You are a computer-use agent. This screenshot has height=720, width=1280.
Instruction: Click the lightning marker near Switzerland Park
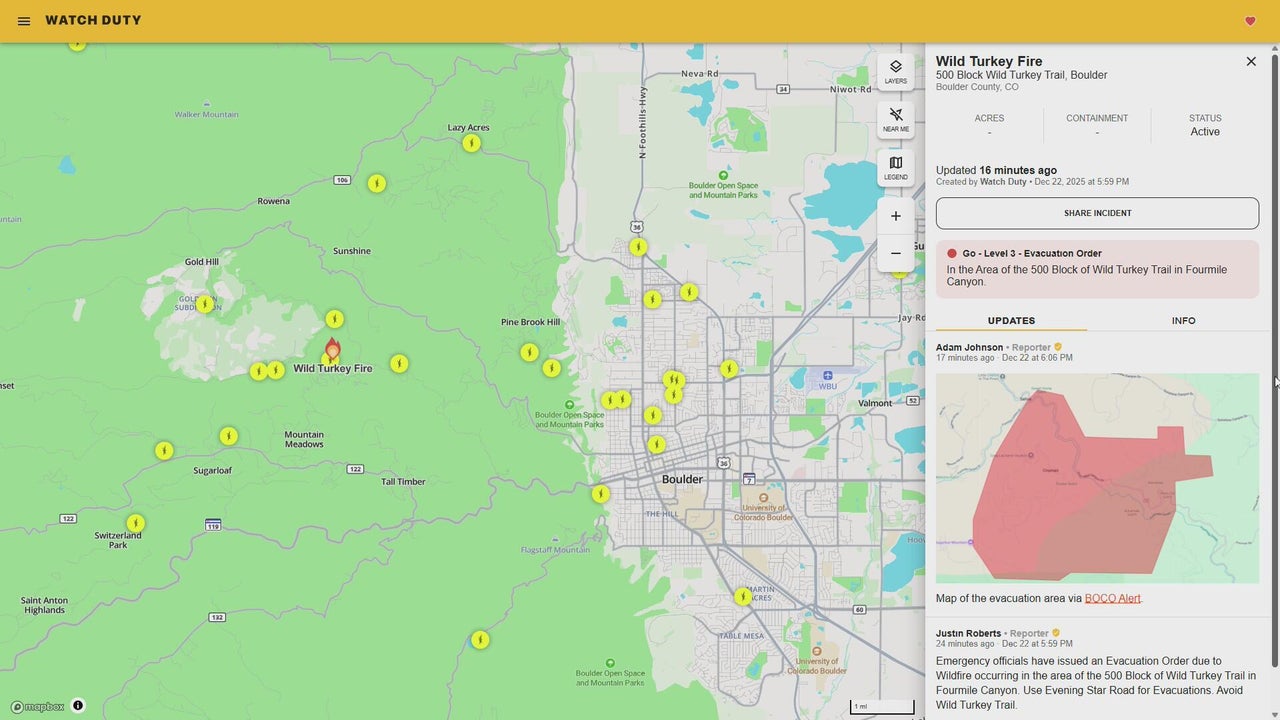point(135,523)
